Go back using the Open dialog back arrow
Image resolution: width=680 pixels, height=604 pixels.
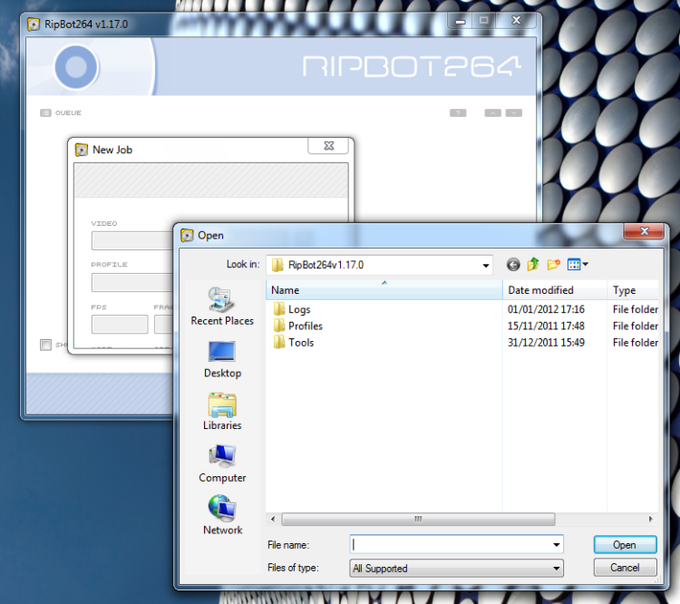pos(513,264)
